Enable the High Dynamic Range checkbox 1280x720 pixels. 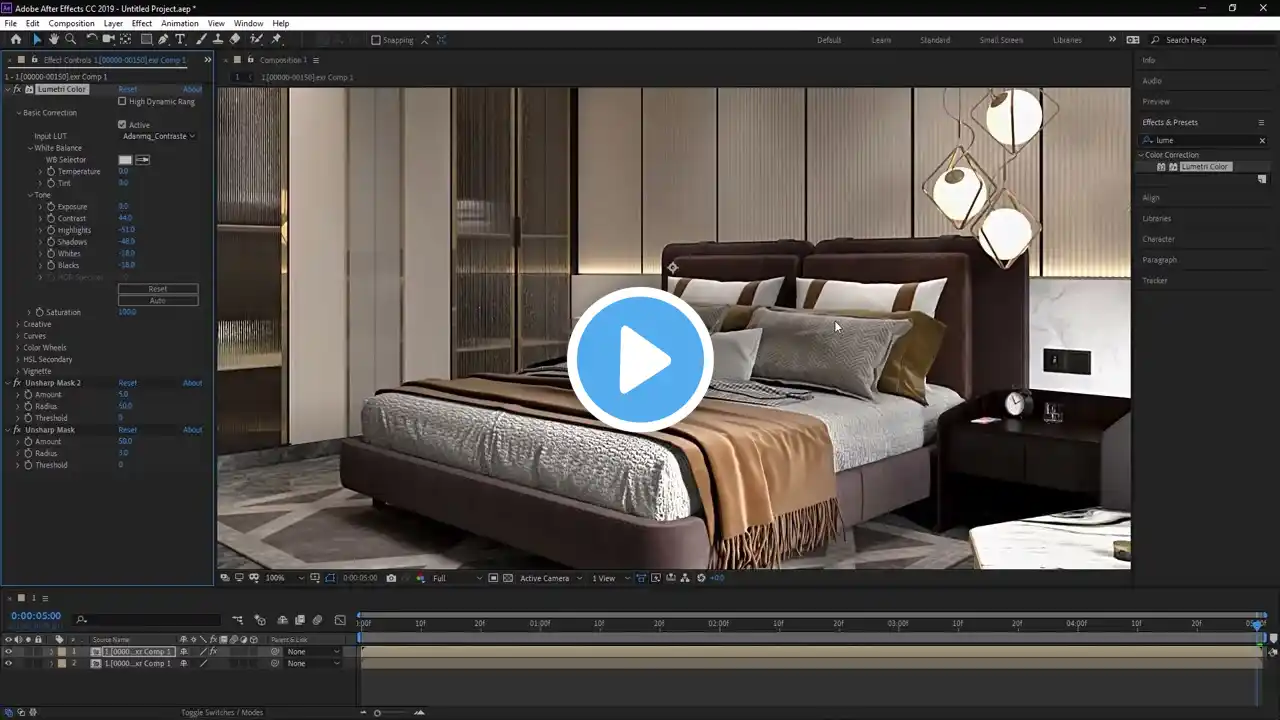[x=122, y=101]
